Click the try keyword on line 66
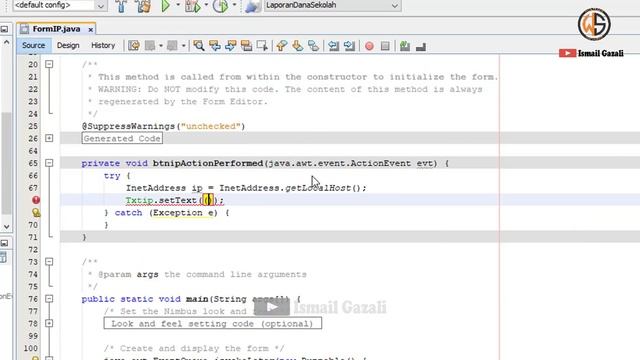This screenshot has width=640, height=360. [112, 176]
